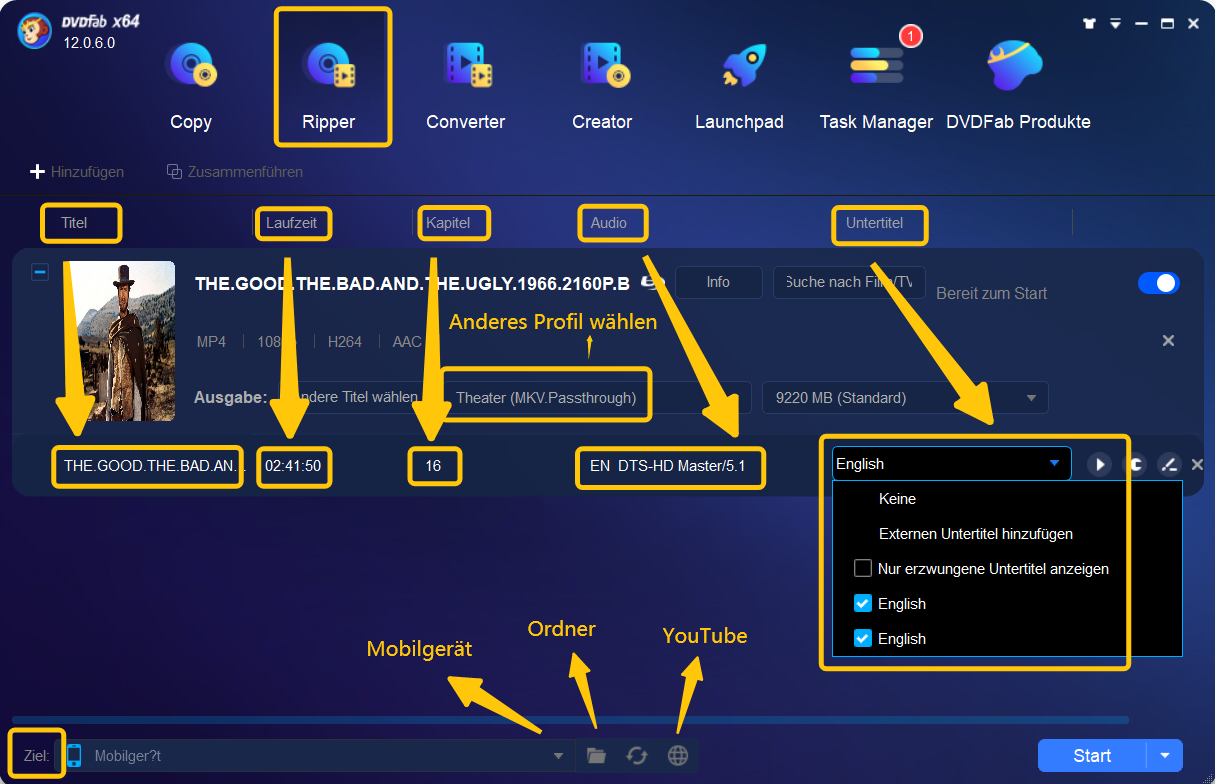Maximize the DVDFab window
The image size is (1215, 784).
(x=1167, y=24)
